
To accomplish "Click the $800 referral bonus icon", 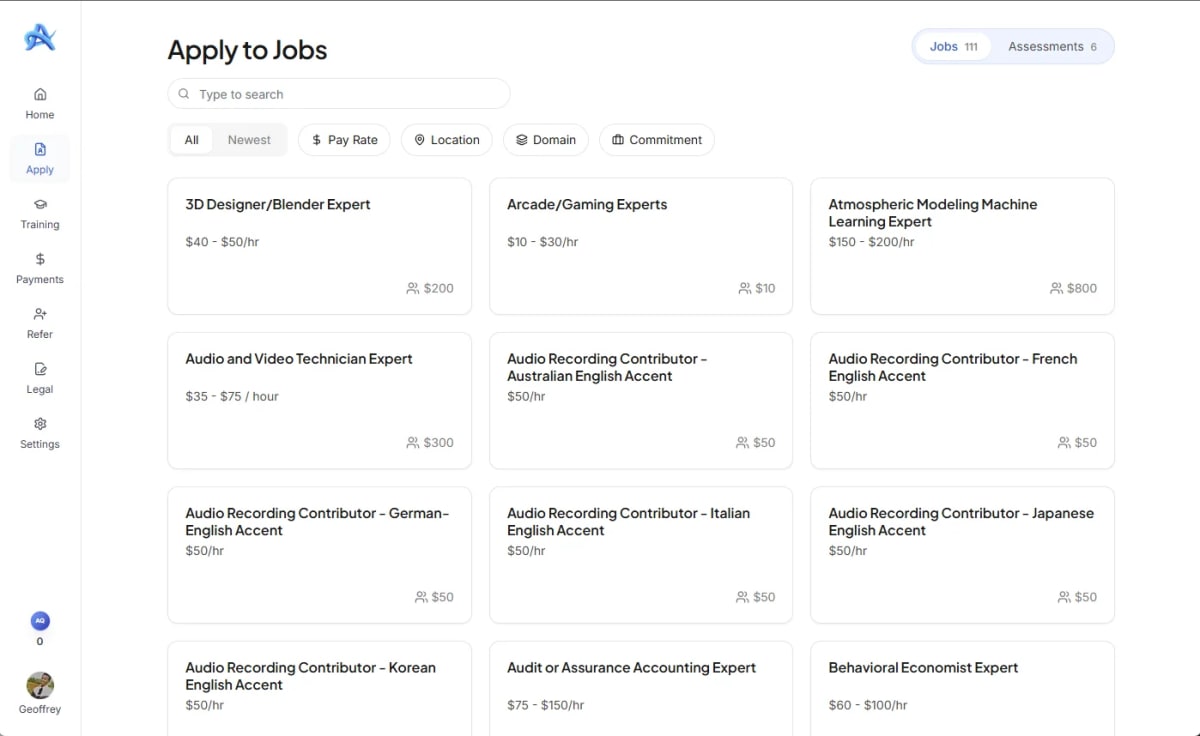I will 1056,288.
